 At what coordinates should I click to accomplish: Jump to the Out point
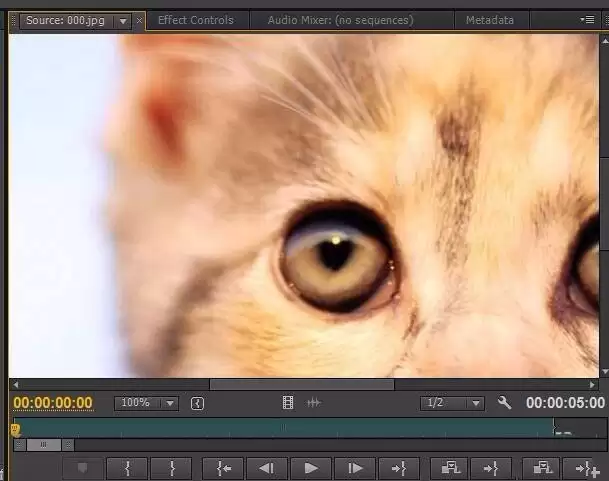pyautogui.click(x=399, y=468)
